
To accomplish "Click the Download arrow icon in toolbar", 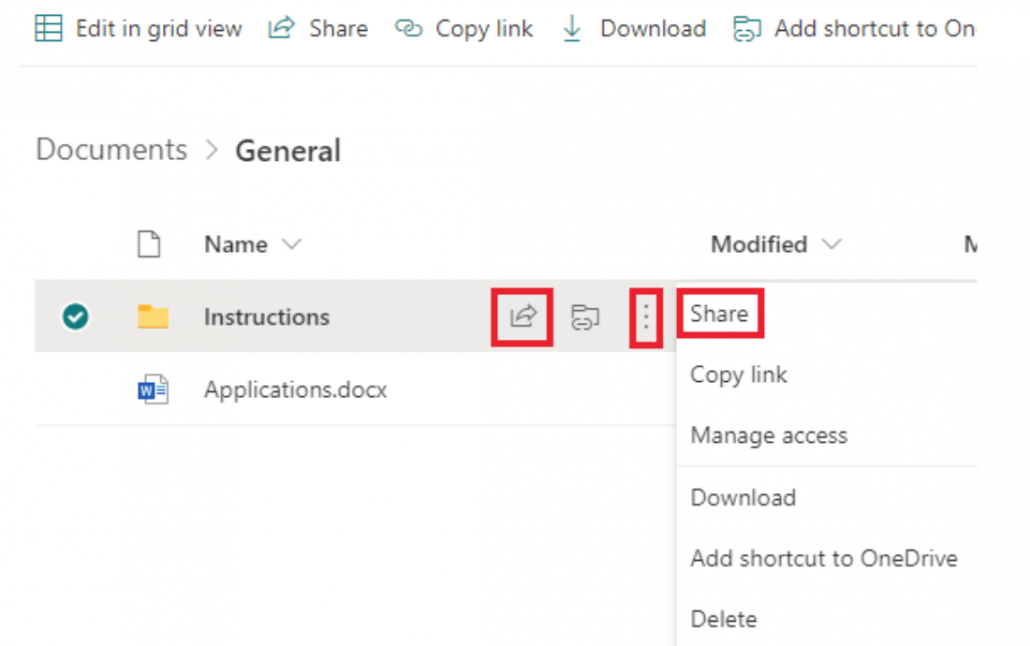I will [572, 28].
